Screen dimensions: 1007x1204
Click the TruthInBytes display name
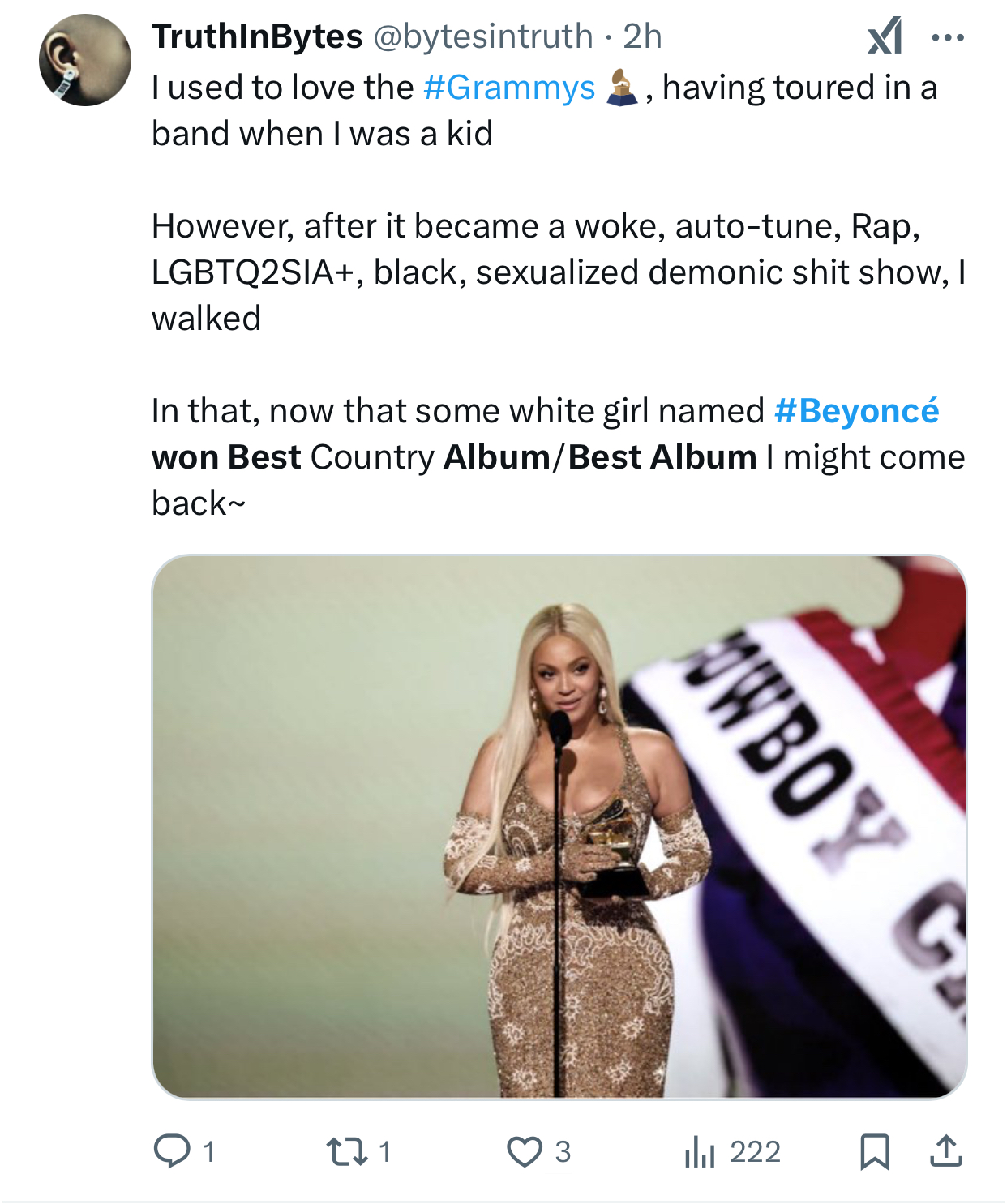tap(257, 36)
